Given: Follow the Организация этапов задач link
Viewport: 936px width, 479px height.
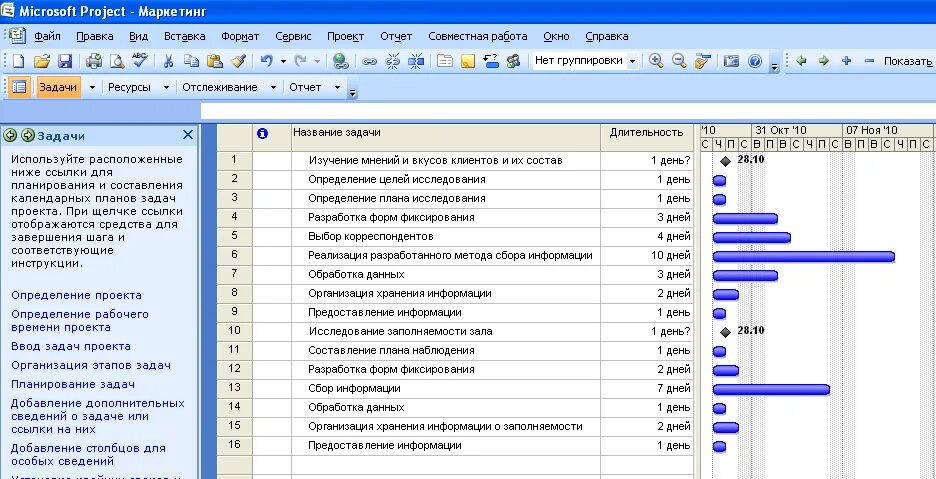Looking at the screenshot, I should coord(91,366).
